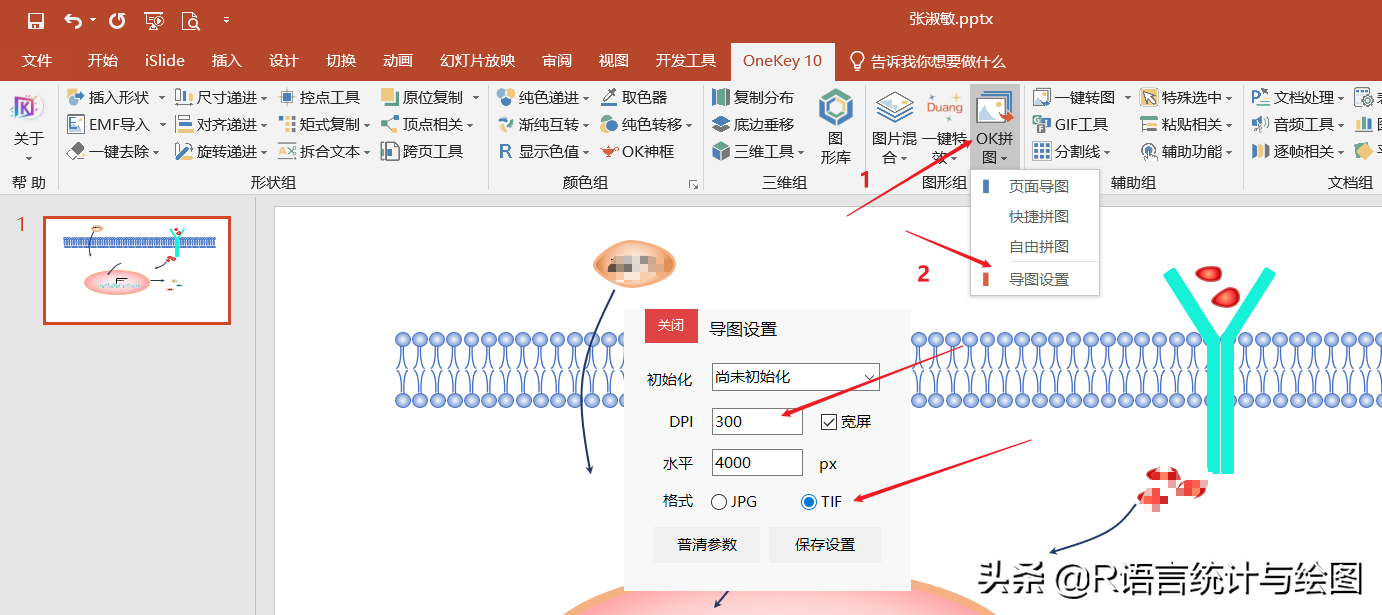Click the 水平 pixel input field
Viewport: 1382px width, 615px height.
[x=757, y=463]
